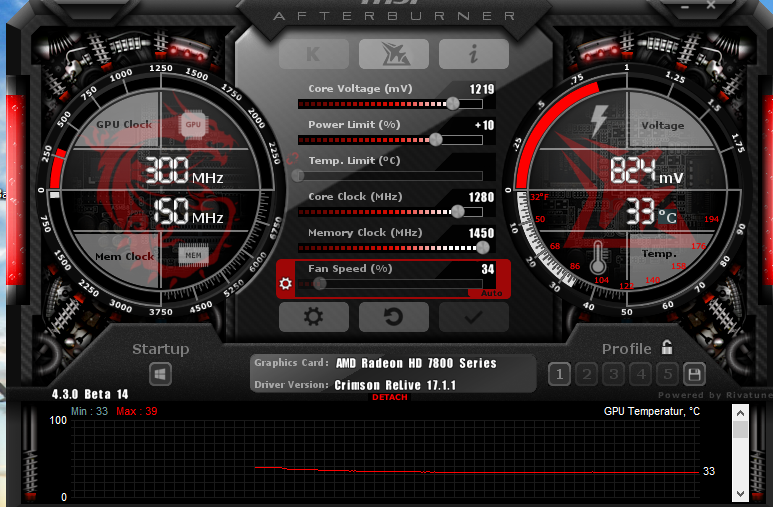Click the lightning bolt voltage icon
The height and width of the screenshot is (507, 773).
click(x=599, y=119)
